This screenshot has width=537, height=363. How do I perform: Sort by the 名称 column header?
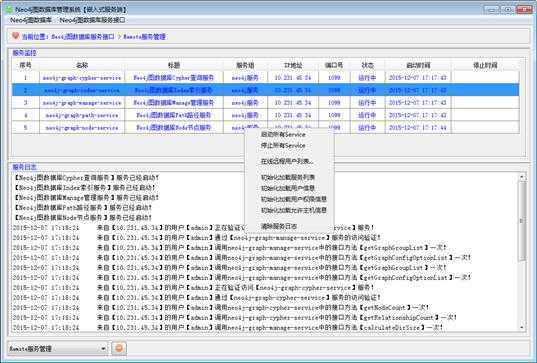pos(82,65)
